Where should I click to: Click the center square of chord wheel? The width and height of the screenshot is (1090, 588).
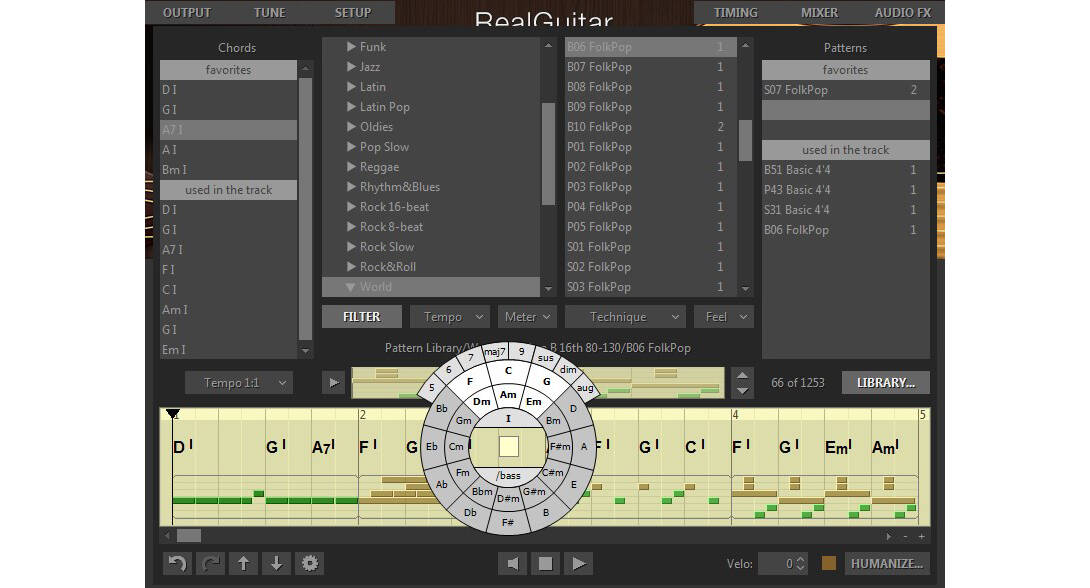(509, 446)
